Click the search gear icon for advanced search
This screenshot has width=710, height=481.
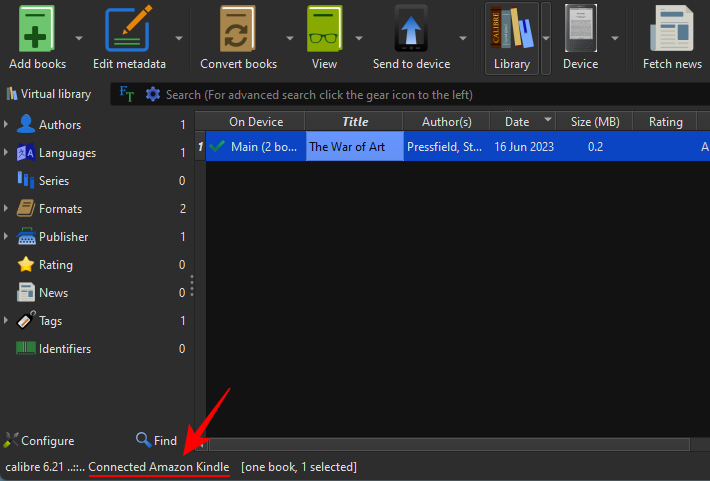153,94
